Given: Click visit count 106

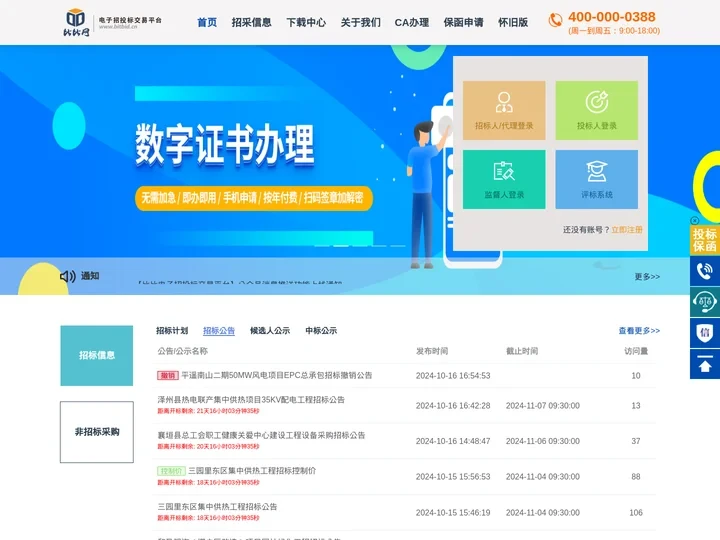Looking at the screenshot, I should click(x=636, y=512).
